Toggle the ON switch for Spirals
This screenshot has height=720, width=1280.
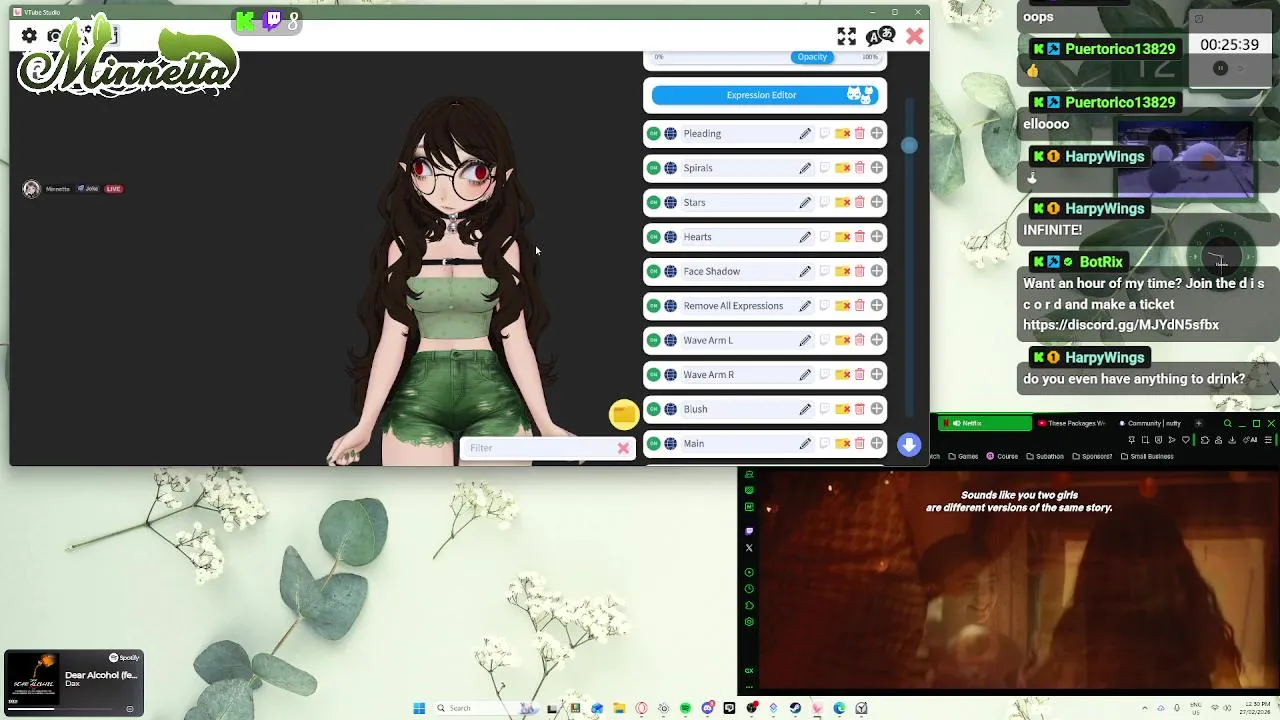653,168
